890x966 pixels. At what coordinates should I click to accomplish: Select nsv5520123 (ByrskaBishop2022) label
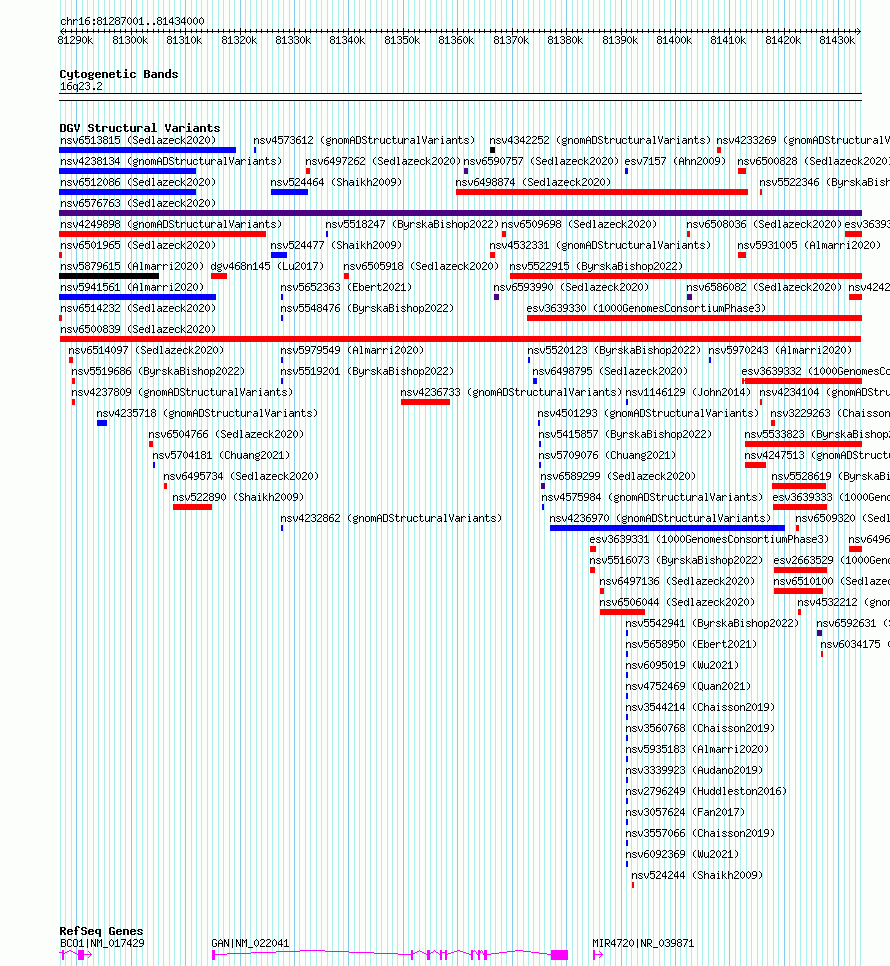[614, 350]
